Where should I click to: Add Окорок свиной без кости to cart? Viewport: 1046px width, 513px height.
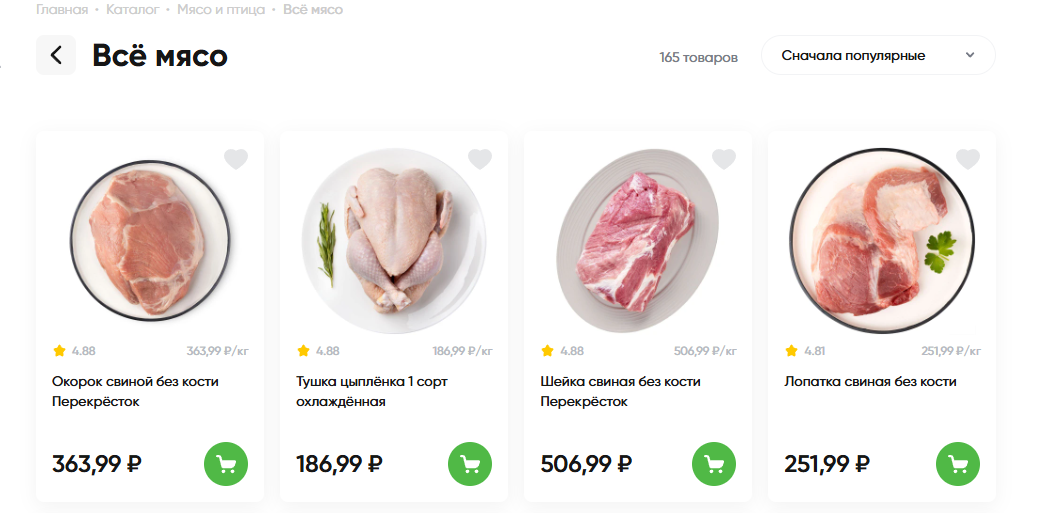click(x=226, y=464)
